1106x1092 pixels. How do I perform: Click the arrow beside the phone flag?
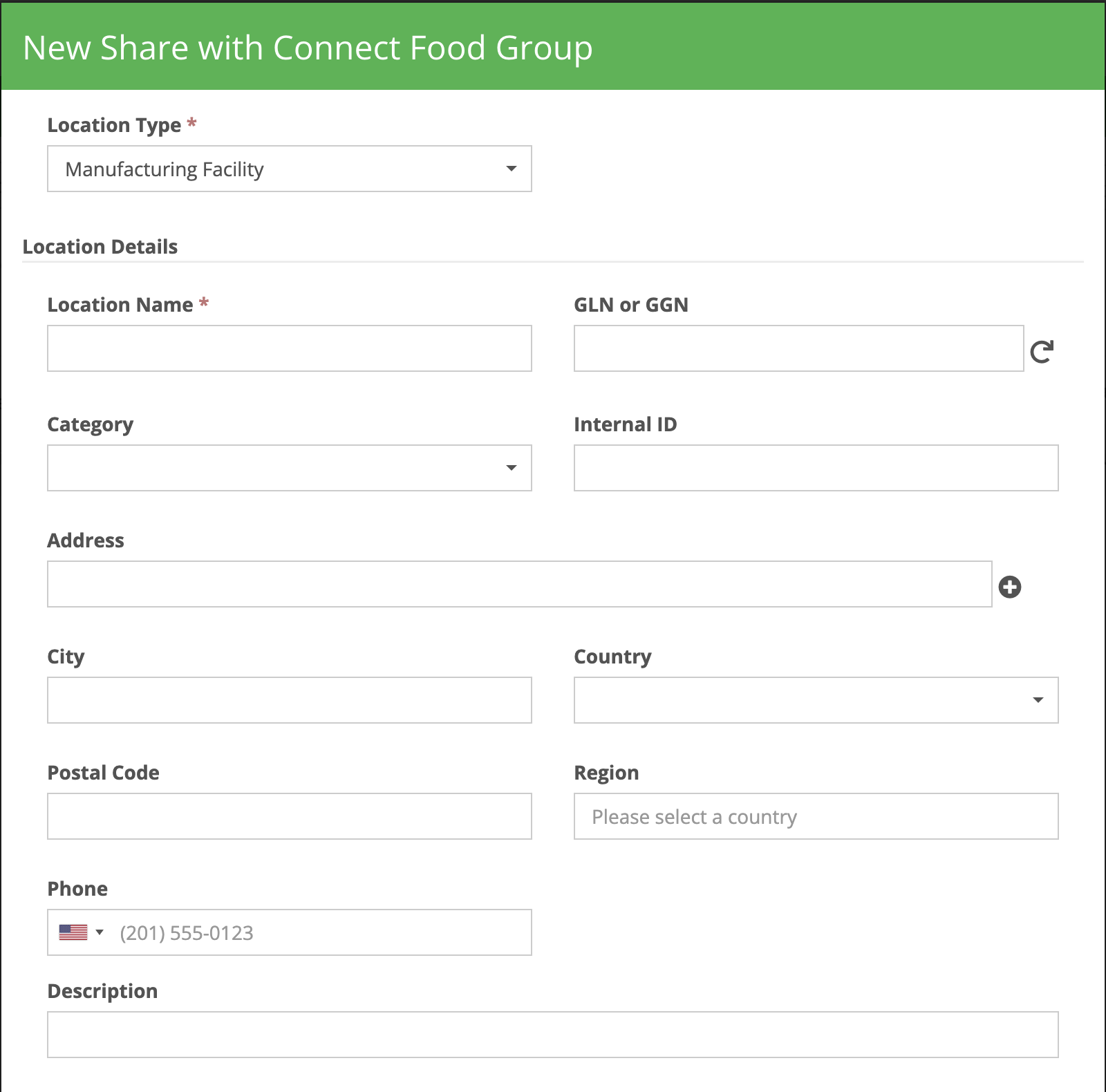pos(100,932)
